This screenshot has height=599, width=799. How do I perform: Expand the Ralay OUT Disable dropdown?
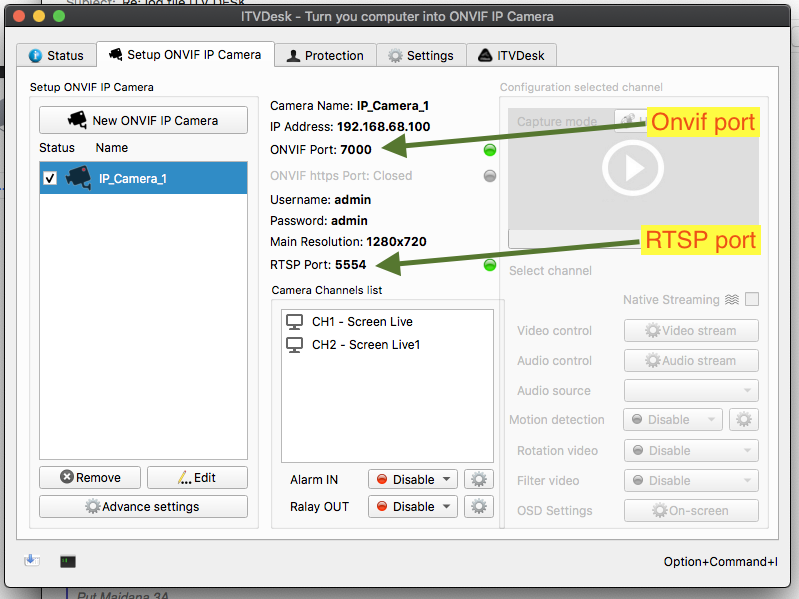pos(412,507)
